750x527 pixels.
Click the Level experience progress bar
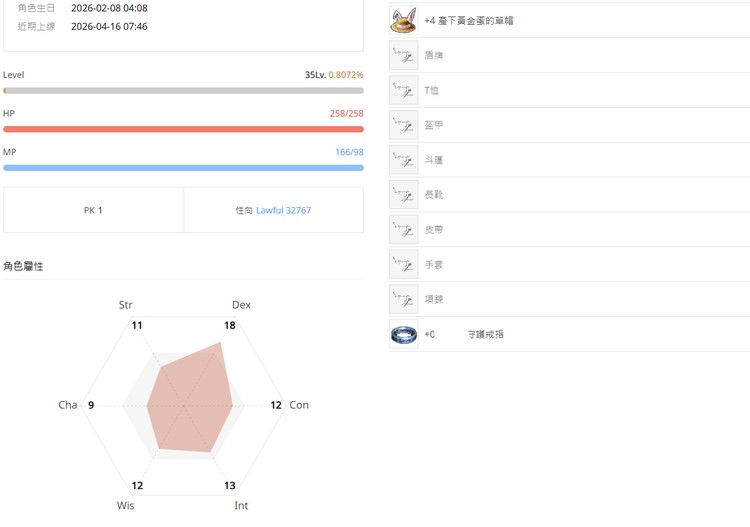pos(183,90)
